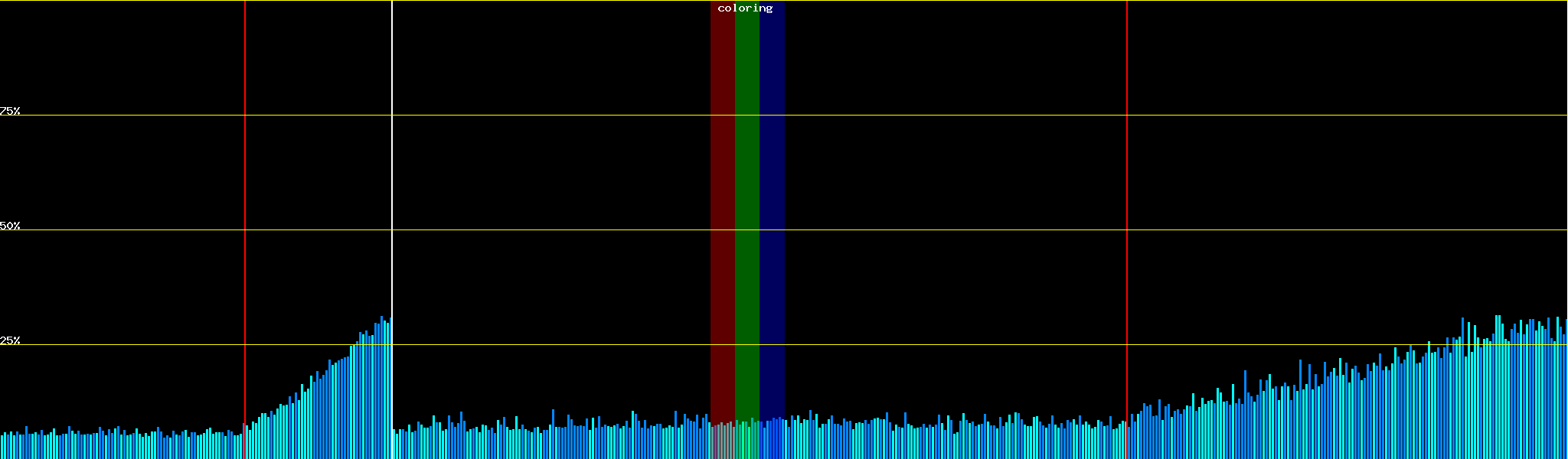Image resolution: width=1568 pixels, height=459 pixels.
Task: Click the green bars under the green band
Action: 746,441
